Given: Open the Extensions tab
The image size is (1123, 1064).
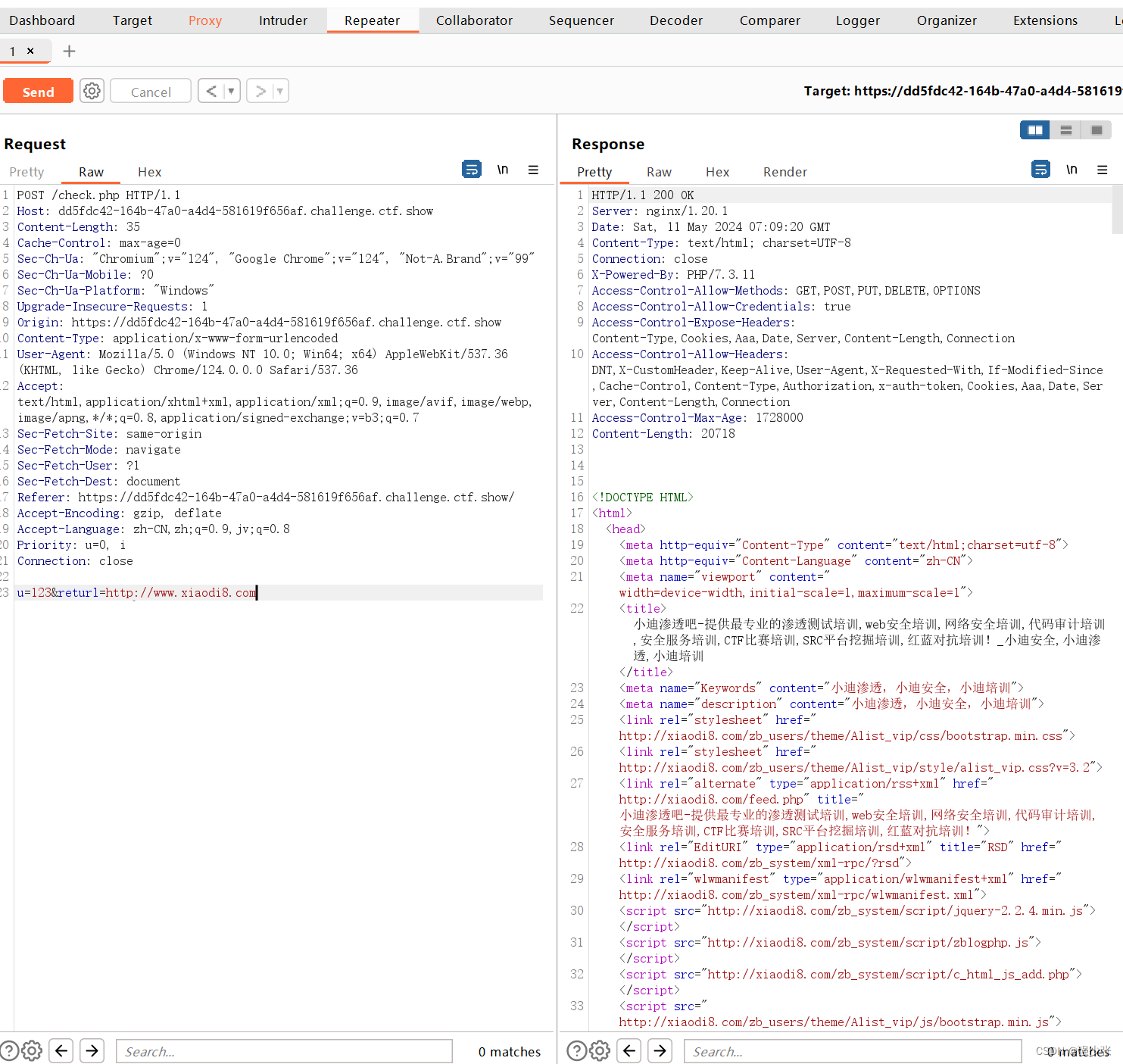Looking at the screenshot, I should pyautogui.click(x=1046, y=20).
